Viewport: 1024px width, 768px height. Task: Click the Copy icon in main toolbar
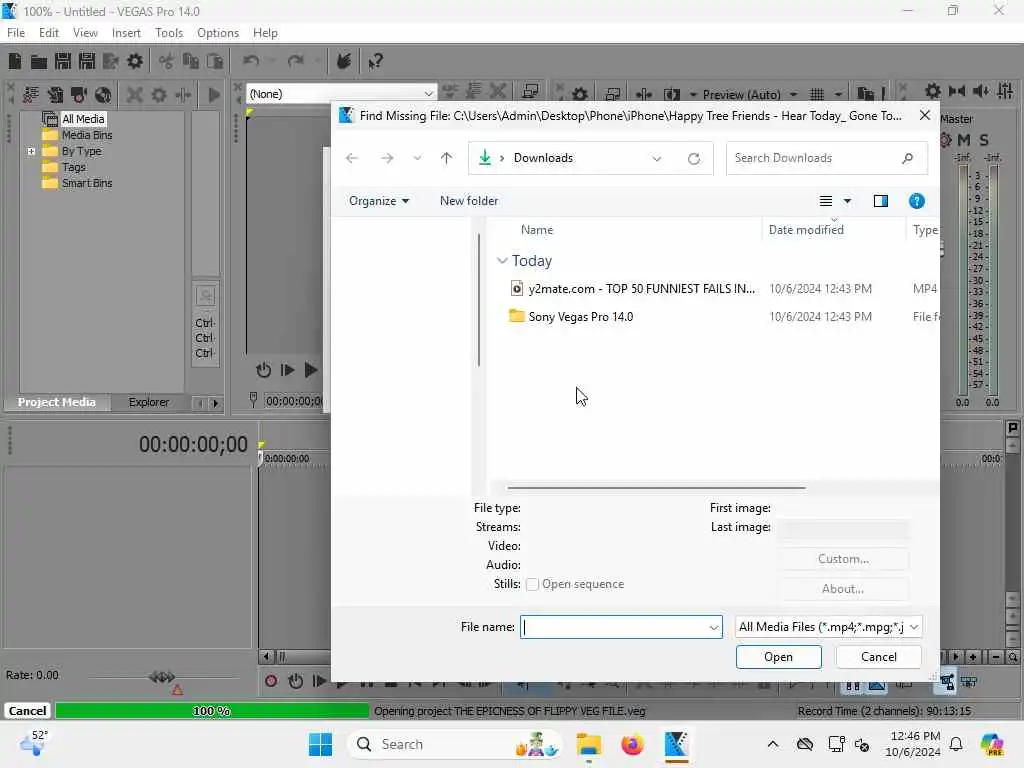pos(191,61)
